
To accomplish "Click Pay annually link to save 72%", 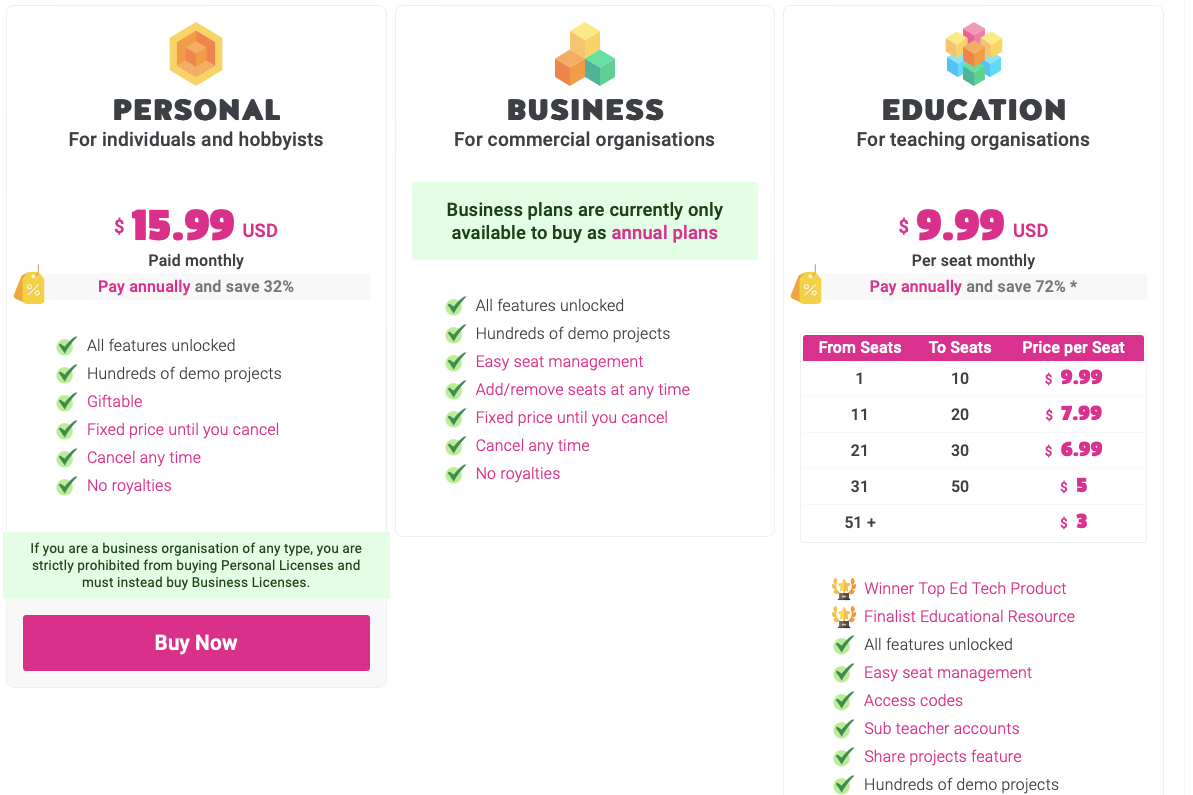I will tap(915, 286).
